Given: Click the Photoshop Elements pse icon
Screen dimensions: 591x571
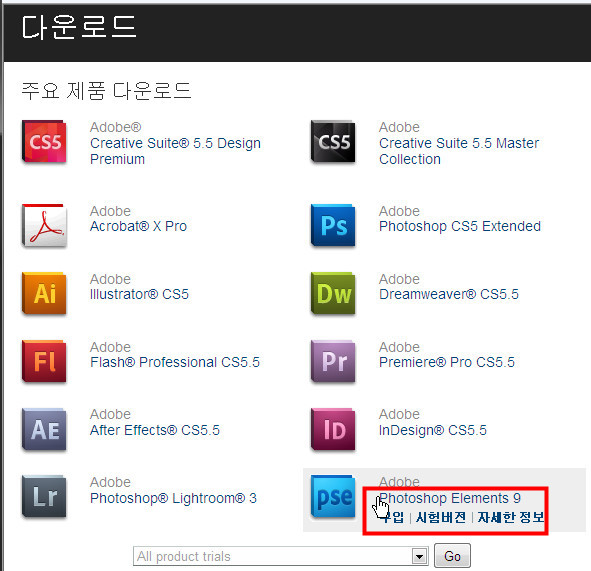Looking at the screenshot, I should (333, 496).
